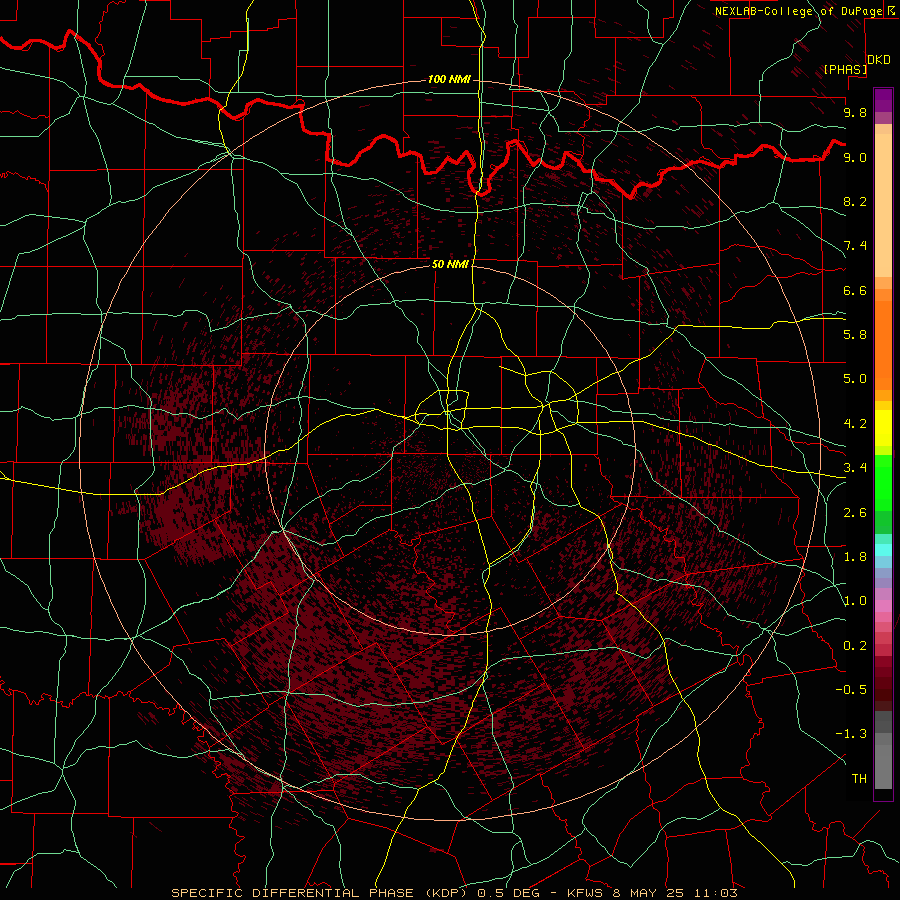
Task: Click the 1.0 value on the color scale
Action: 855,601
